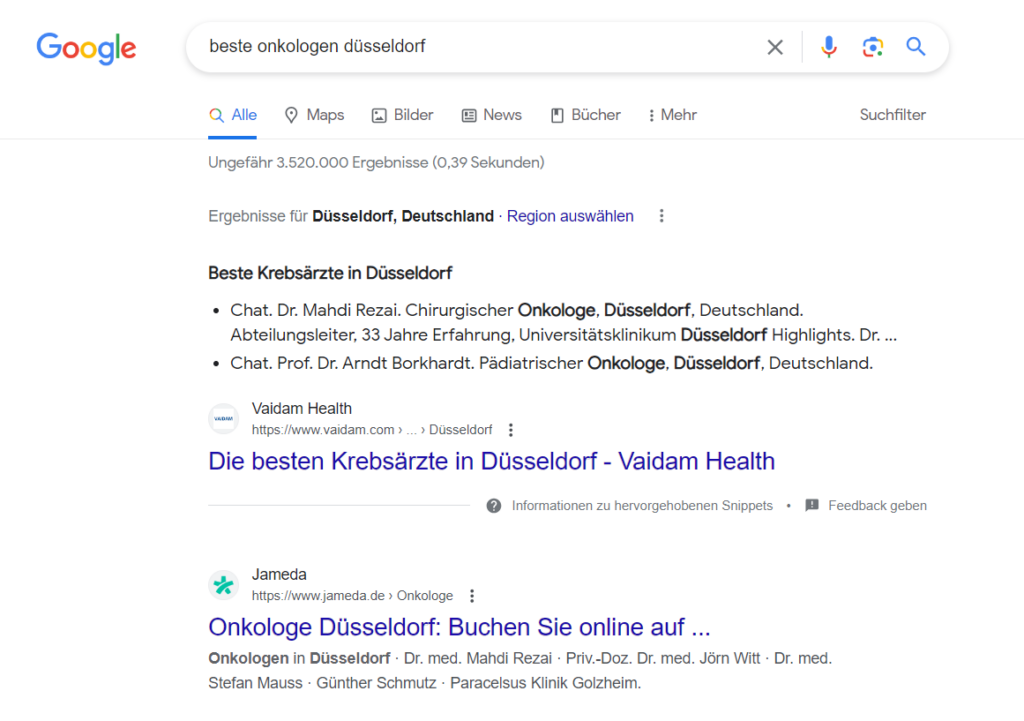1024x721 pixels.
Task: Open the News tab
Action: pos(492,115)
